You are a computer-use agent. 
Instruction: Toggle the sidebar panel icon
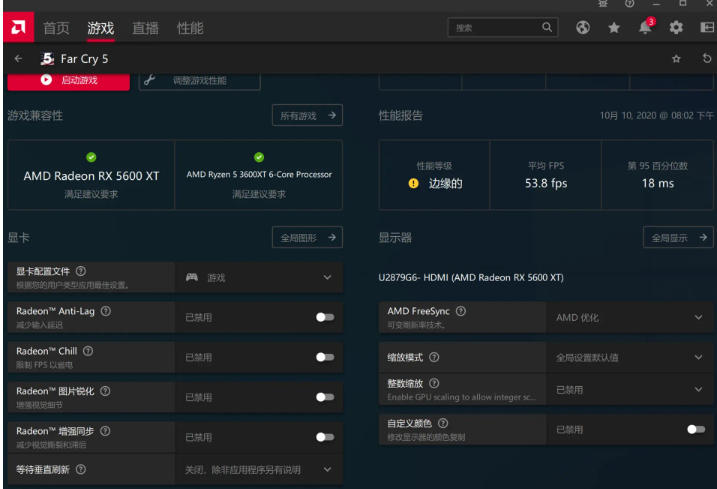point(707,27)
